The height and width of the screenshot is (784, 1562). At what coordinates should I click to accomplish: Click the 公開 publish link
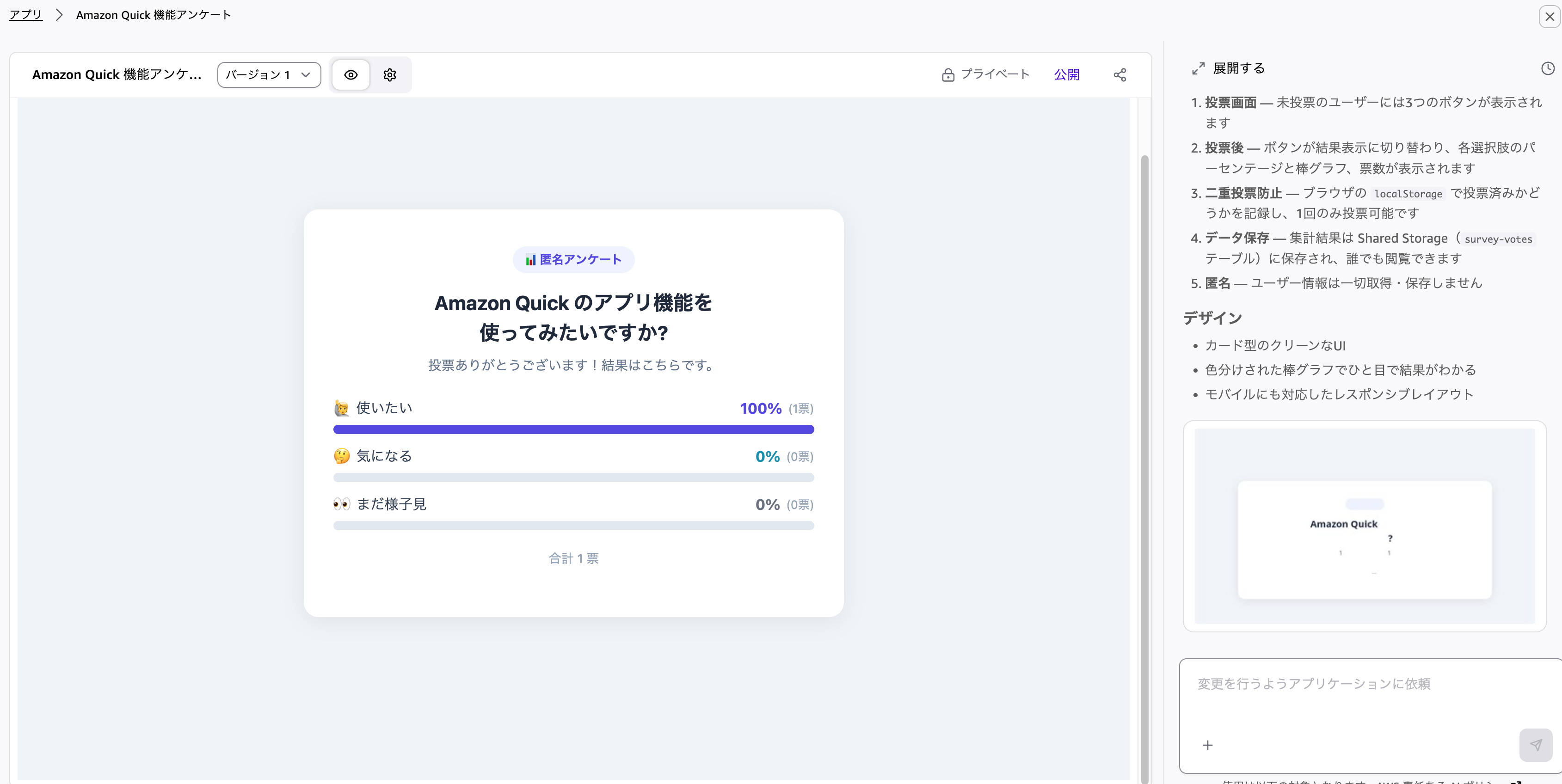pyautogui.click(x=1066, y=74)
